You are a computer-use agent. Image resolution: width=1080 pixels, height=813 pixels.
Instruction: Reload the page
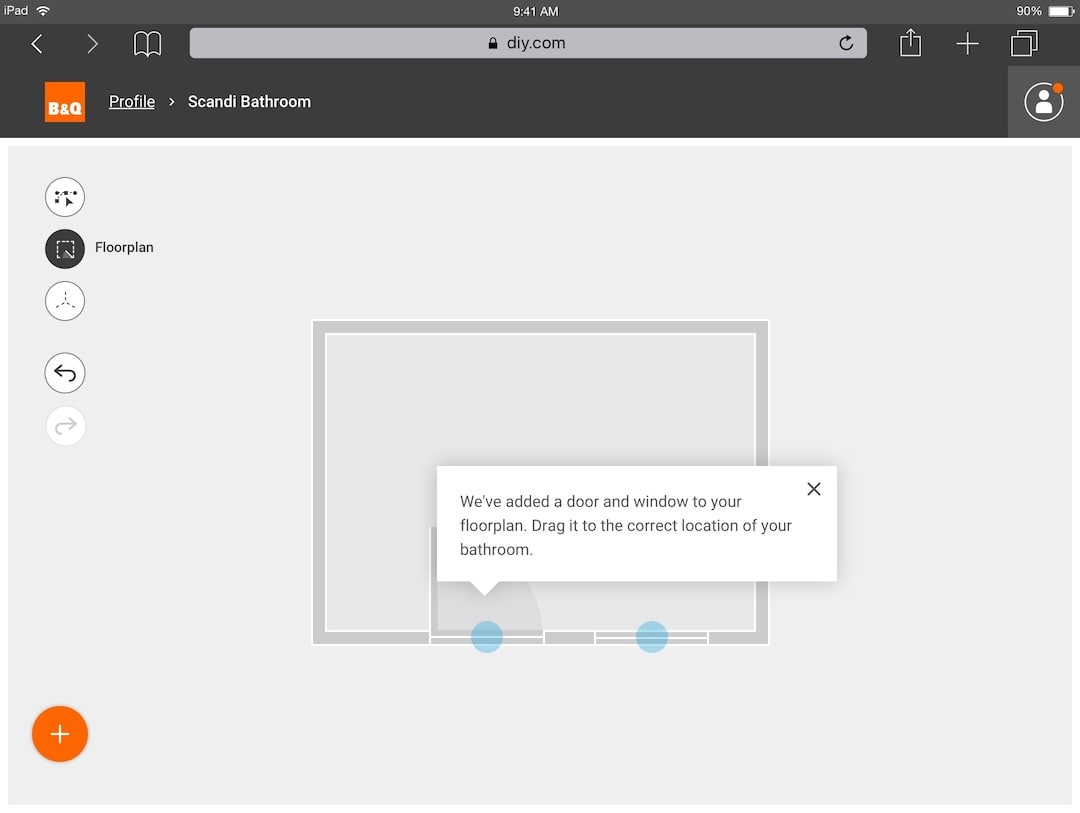[847, 43]
